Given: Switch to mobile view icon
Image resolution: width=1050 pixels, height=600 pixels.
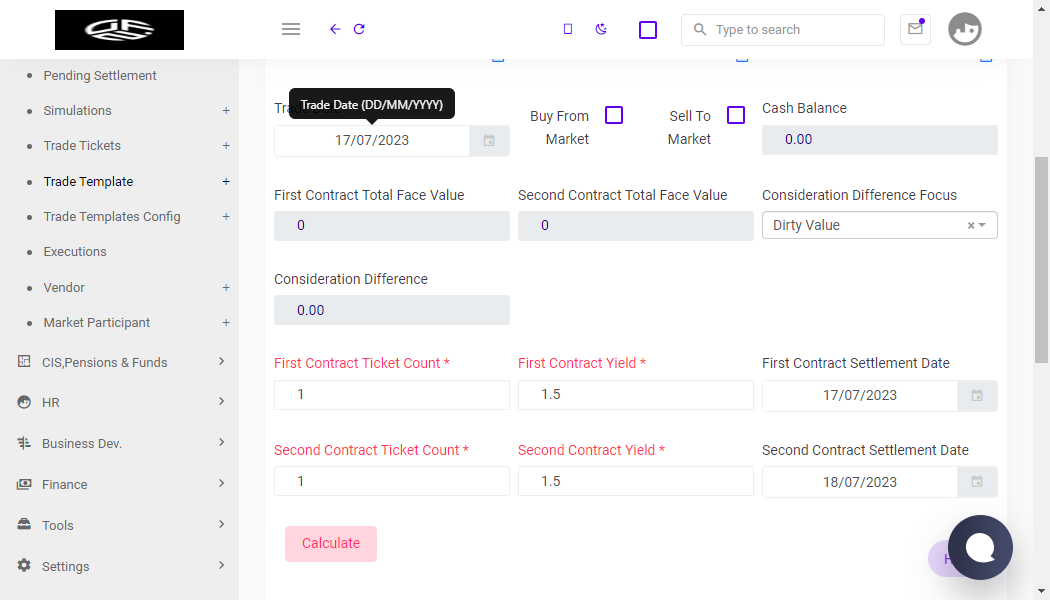Looking at the screenshot, I should 568,29.
